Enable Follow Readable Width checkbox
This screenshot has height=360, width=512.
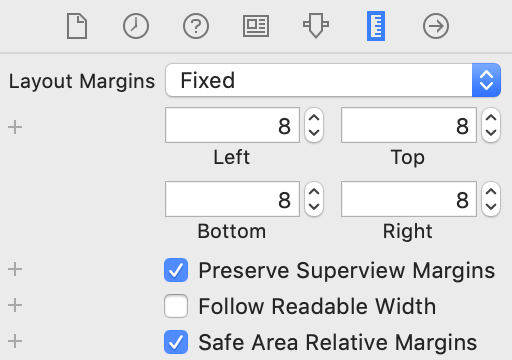pyautogui.click(x=176, y=306)
